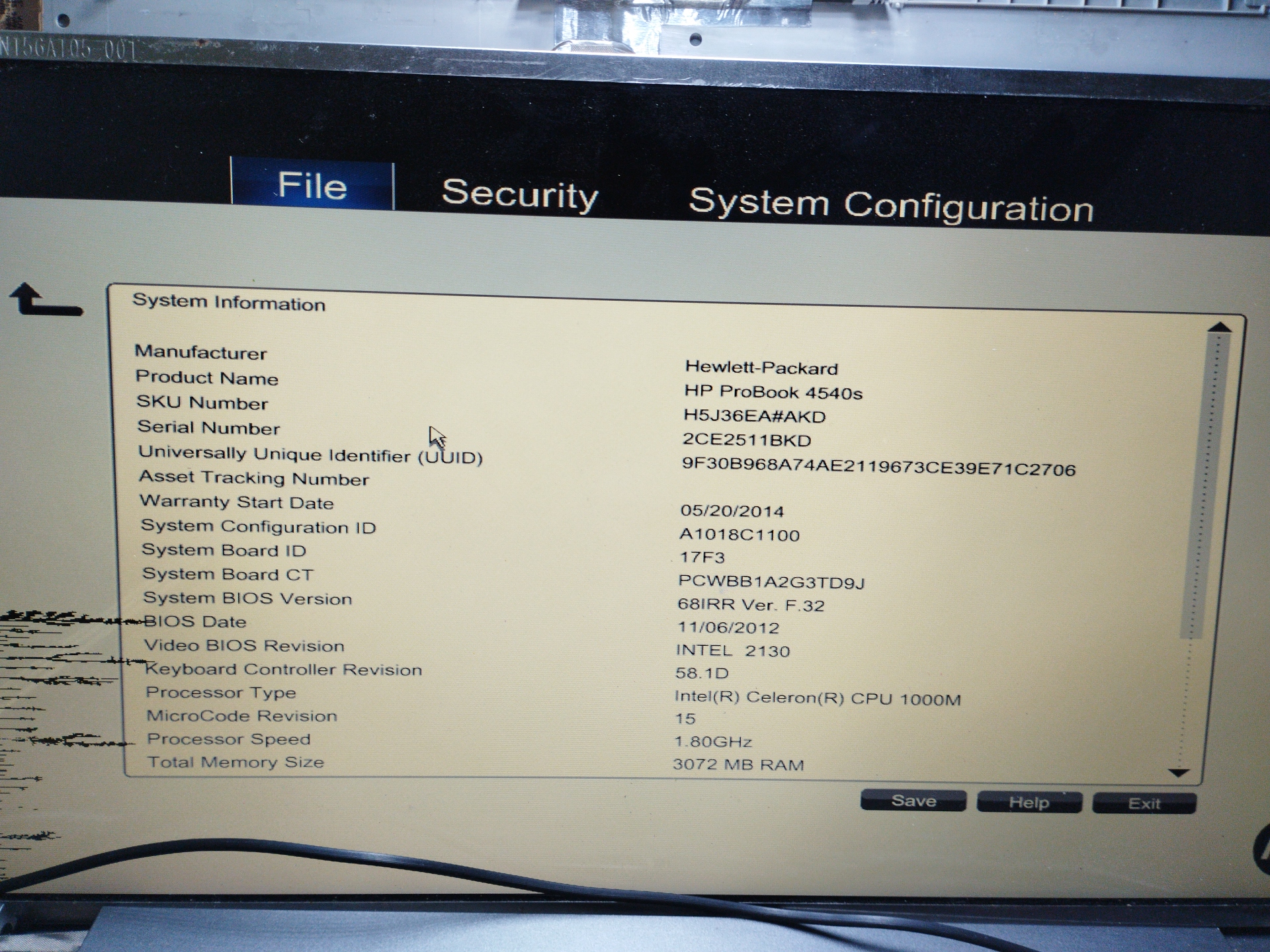The height and width of the screenshot is (952, 1270).
Task: Click the value INTEL 2130
Action: click(733, 651)
